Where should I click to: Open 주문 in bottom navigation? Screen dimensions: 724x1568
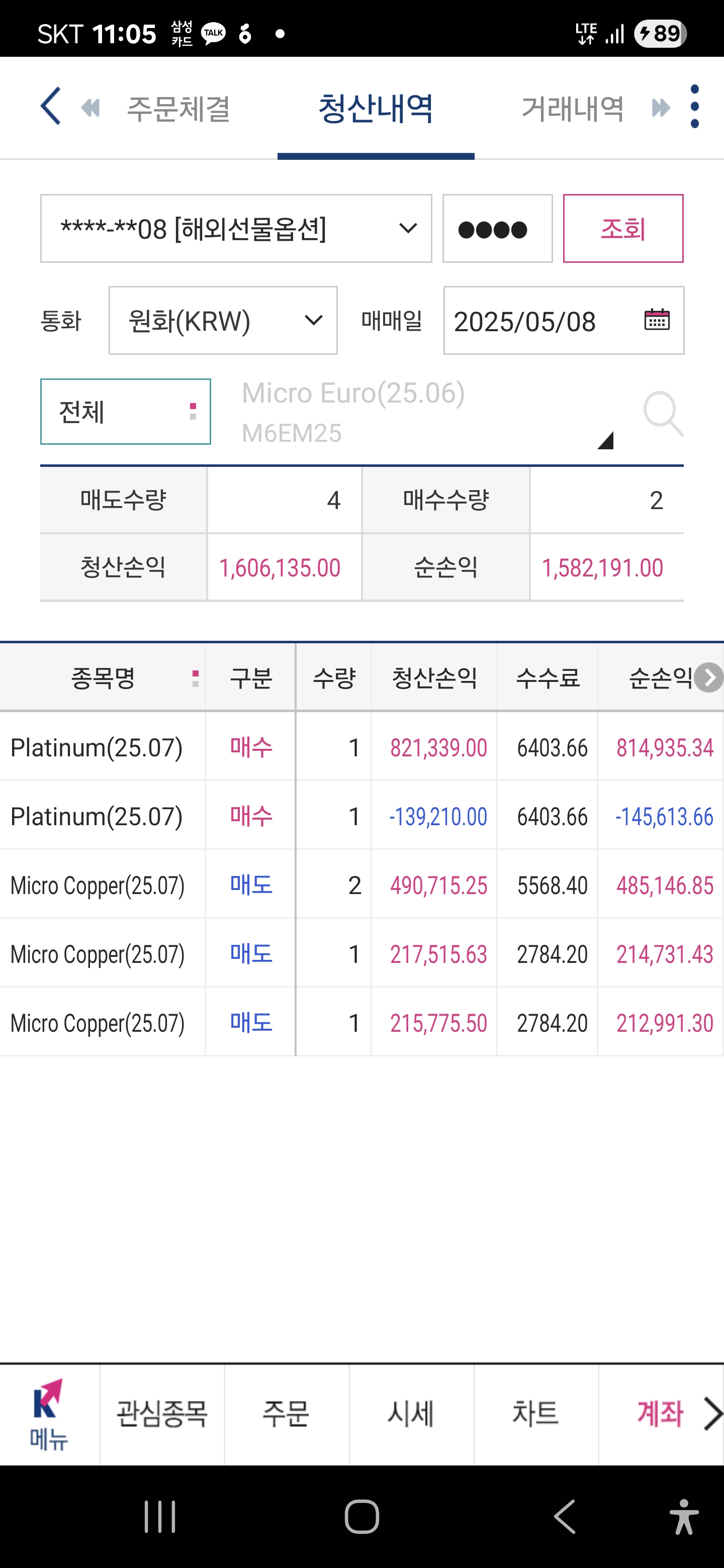286,1414
